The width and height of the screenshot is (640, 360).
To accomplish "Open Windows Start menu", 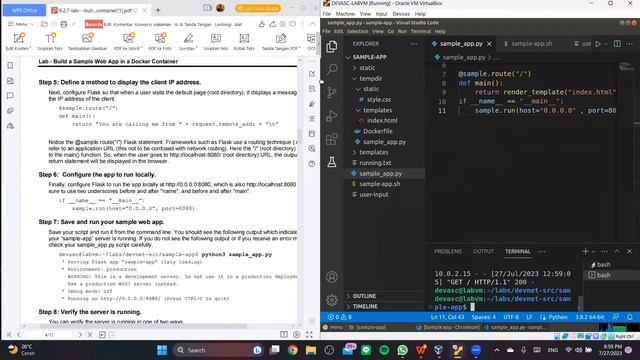I will coord(162,350).
